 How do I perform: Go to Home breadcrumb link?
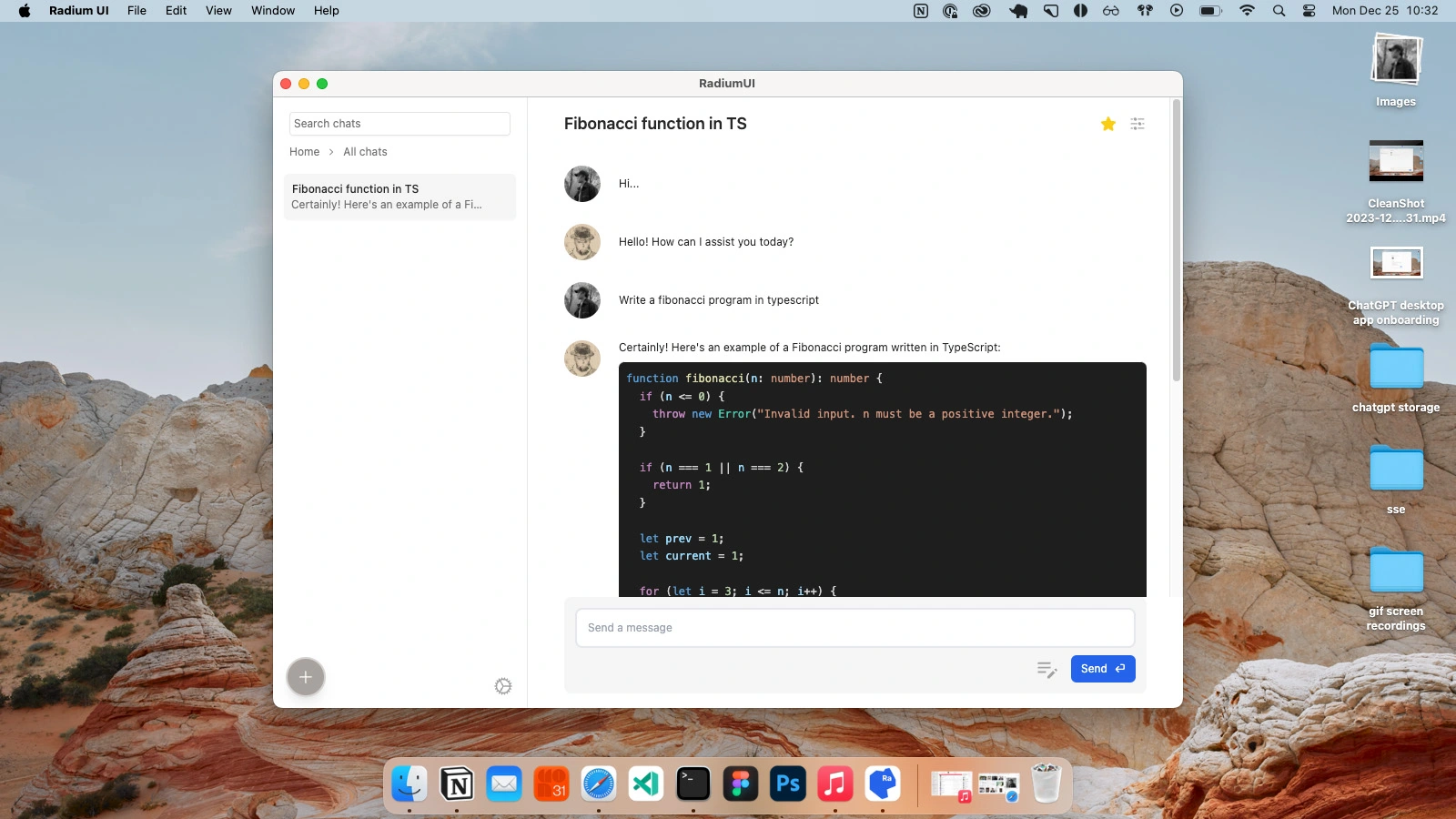305,152
